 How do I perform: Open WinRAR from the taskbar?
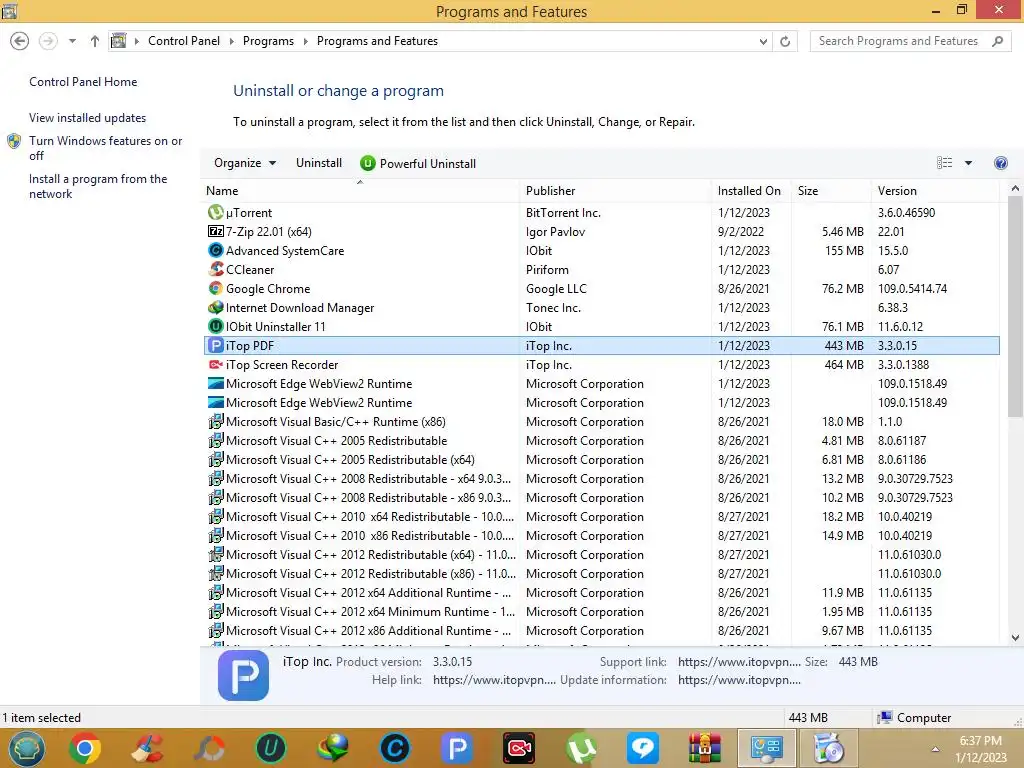point(705,748)
